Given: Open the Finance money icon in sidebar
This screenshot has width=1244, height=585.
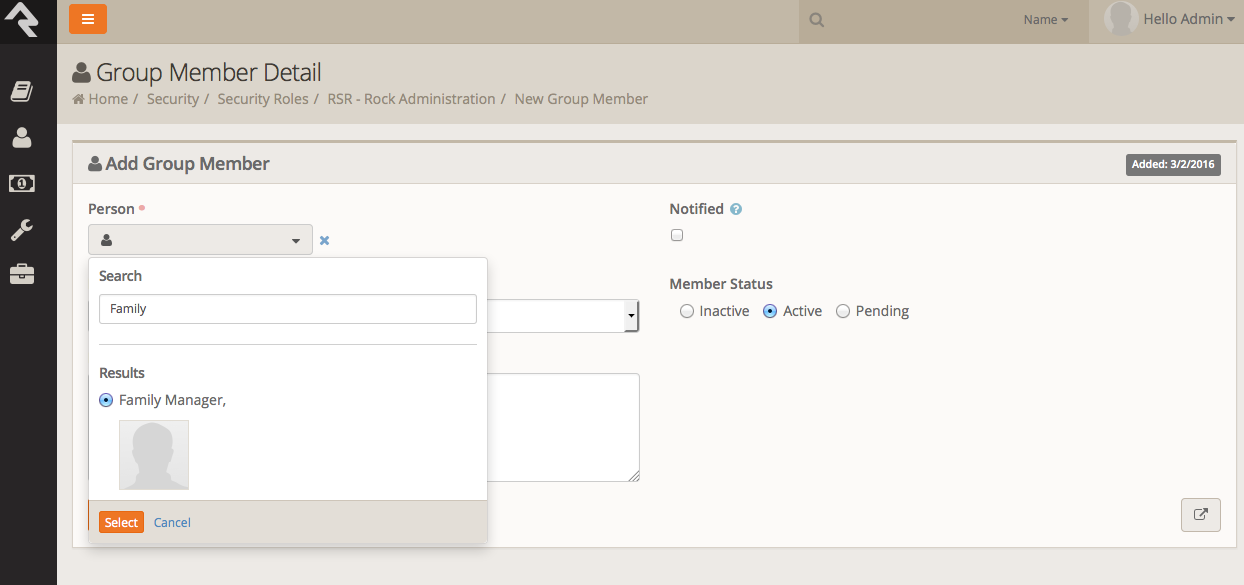Looking at the screenshot, I should 21,184.
